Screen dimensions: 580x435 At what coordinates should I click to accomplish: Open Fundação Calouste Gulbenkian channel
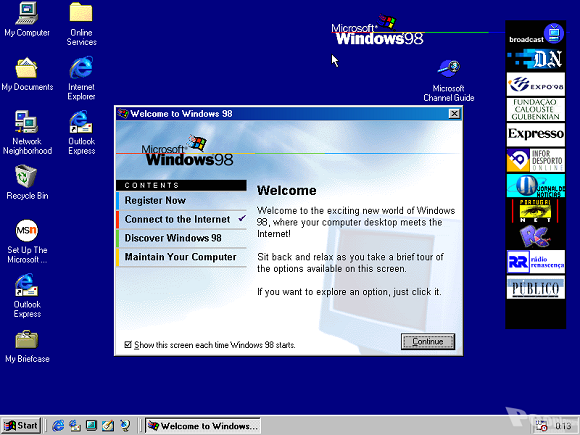[x=536, y=109]
